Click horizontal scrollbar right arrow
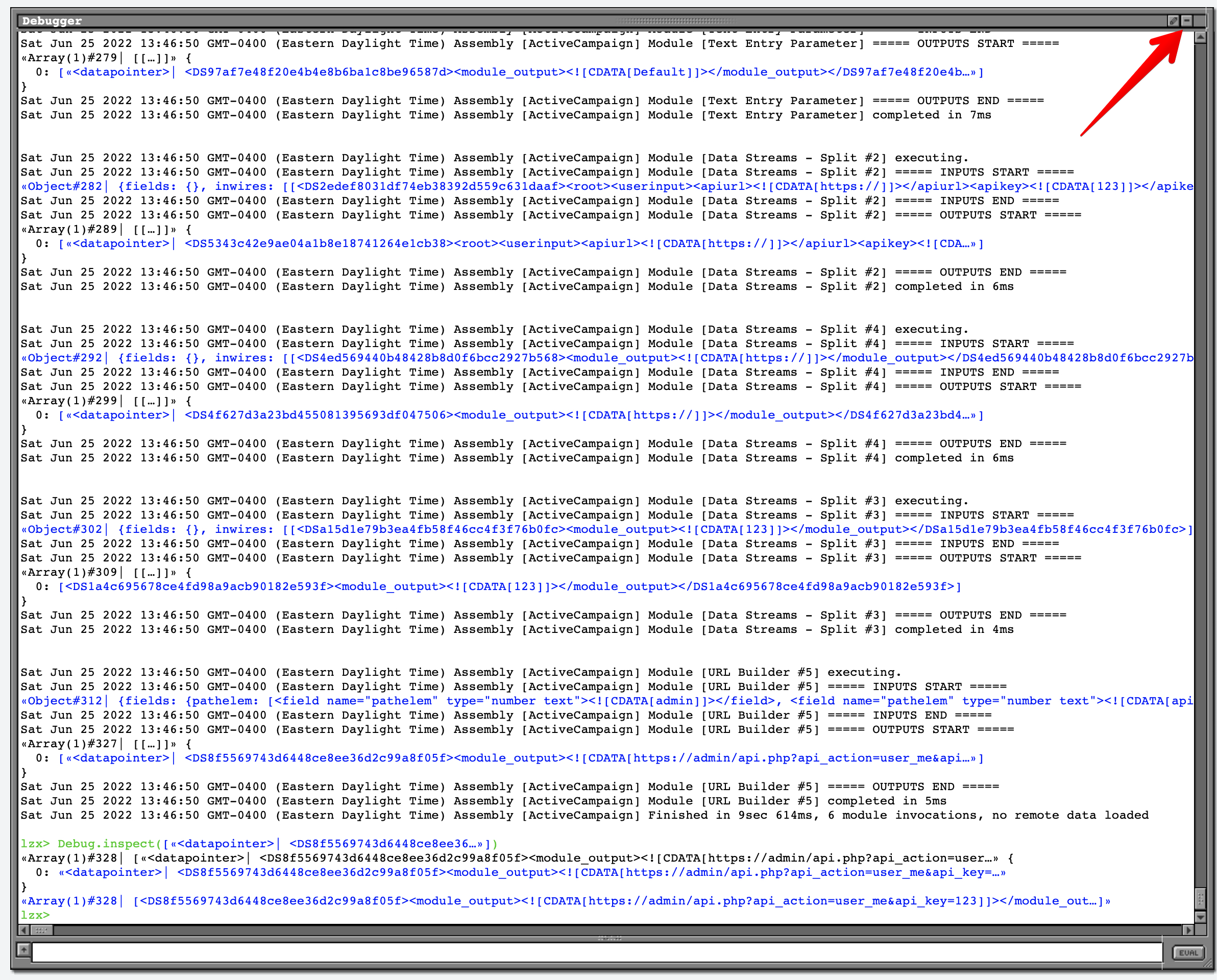The height and width of the screenshot is (980, 1217). [1188, 930]
